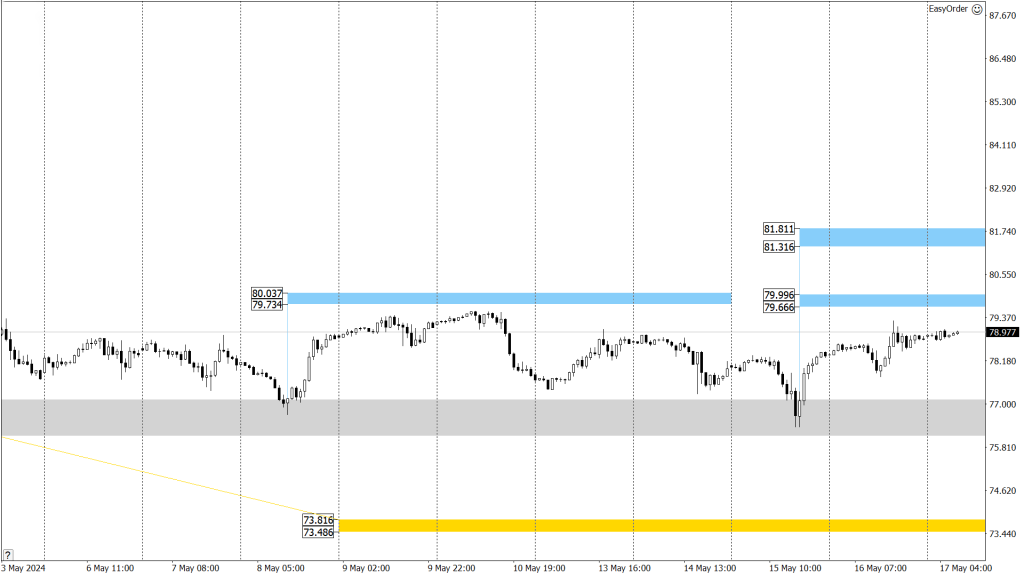Image resolution: width=1024 pixels, height=576 pixels.
Task: Click the gray support zone rectangle
Action: (493, 417)
